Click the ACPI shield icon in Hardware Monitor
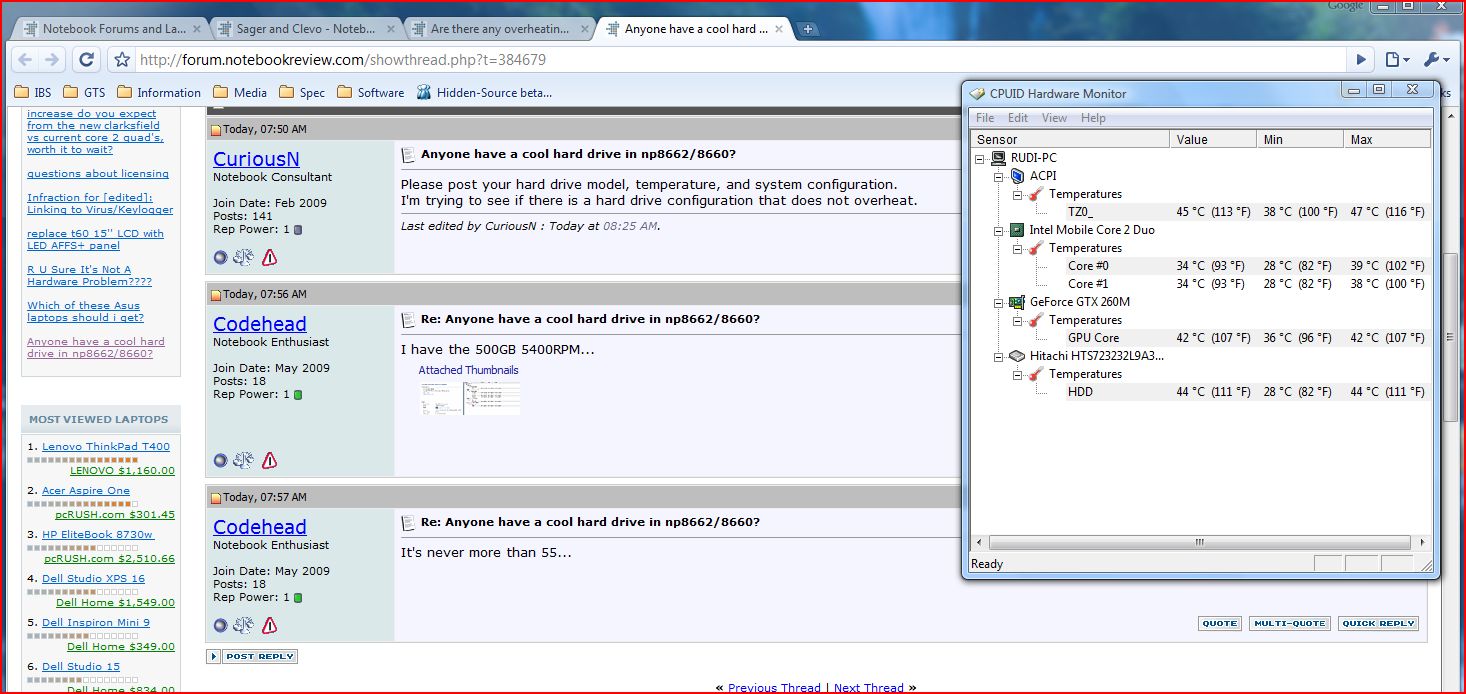Viewport: 1466px width, 694px height. coord(1018,176)
